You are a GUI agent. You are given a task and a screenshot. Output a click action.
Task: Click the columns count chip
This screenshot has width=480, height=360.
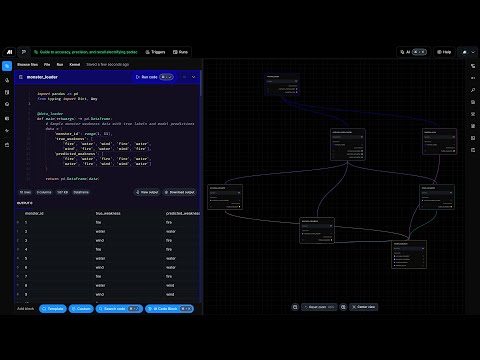point(44,192)
